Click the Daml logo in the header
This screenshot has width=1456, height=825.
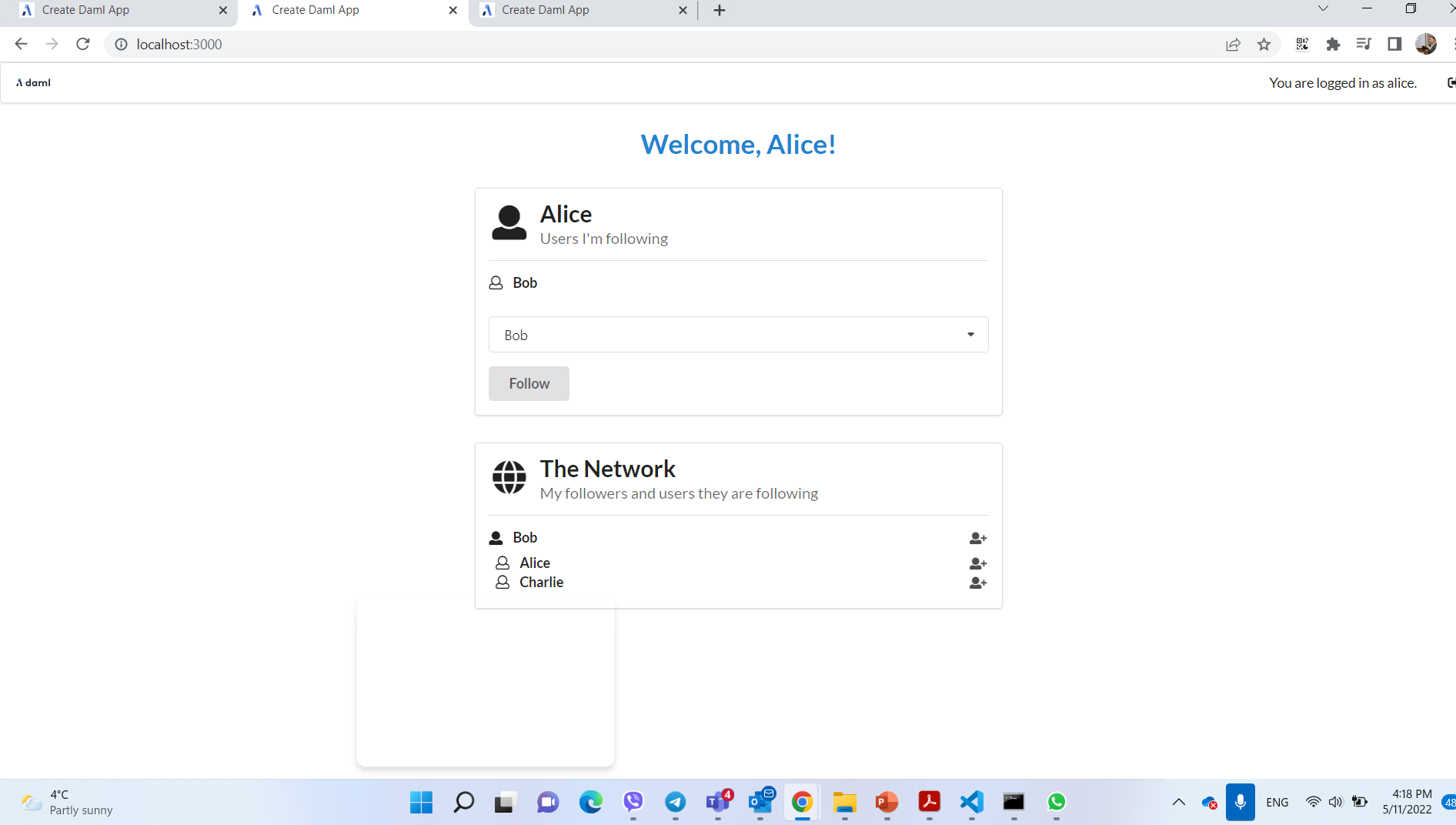click(33, 82)
